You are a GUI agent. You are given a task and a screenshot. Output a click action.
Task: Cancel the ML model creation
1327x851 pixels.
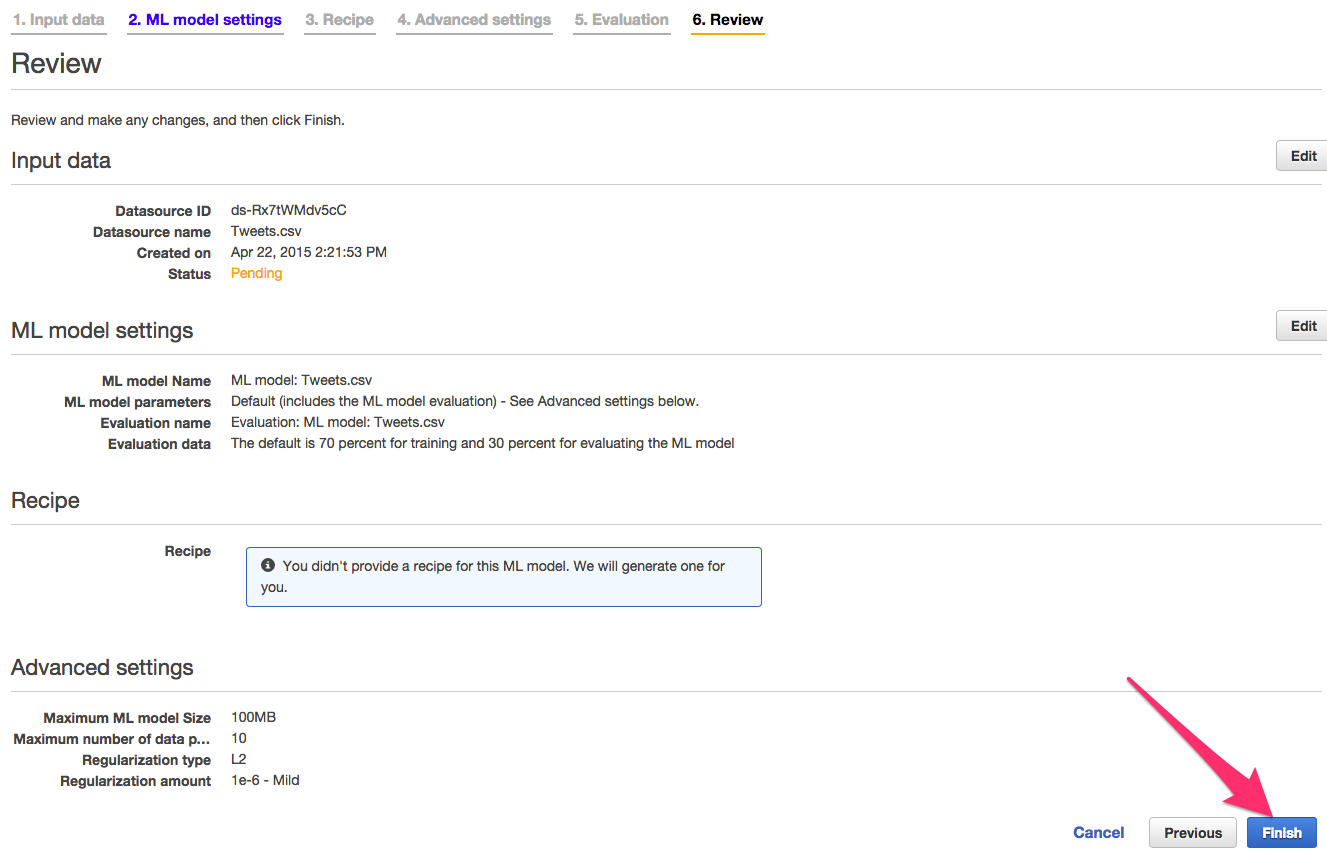coord(1098,832)
